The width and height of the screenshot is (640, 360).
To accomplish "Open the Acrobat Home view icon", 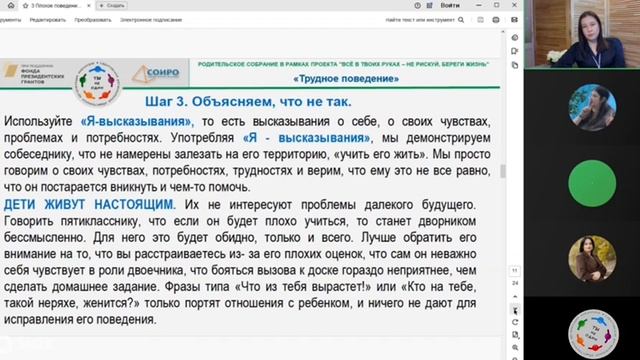I will tap(11, 5).
